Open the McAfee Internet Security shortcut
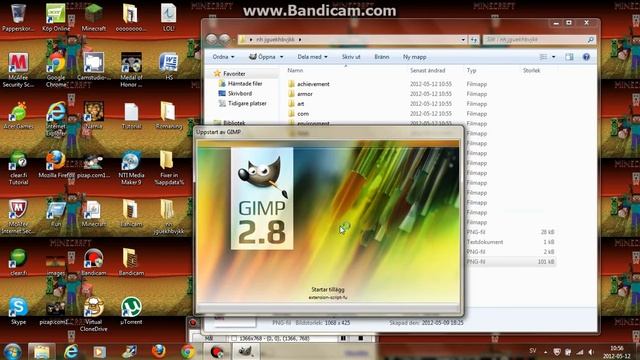 click(x=18, y=217)
